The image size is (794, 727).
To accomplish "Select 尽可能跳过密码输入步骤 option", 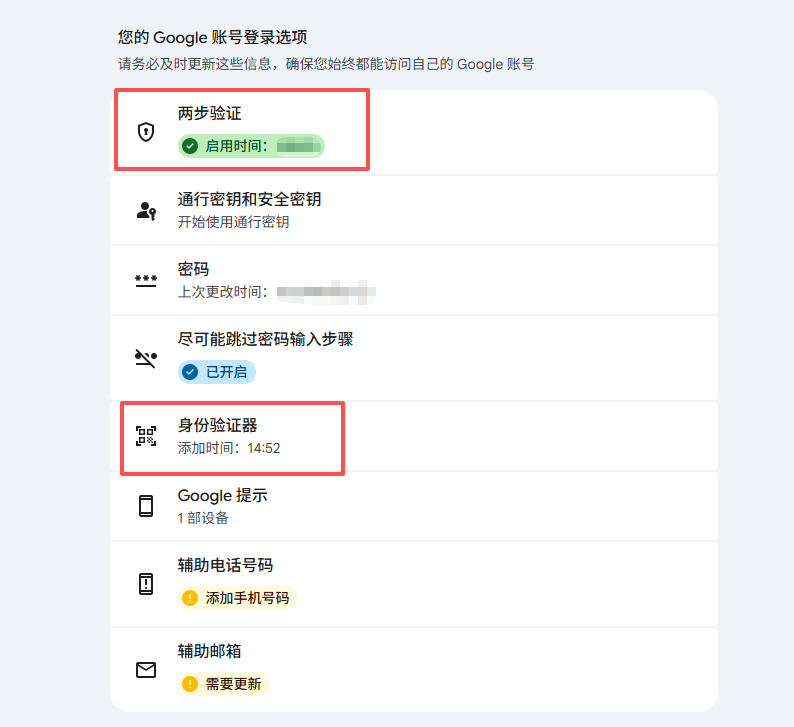I will (414, 358).
